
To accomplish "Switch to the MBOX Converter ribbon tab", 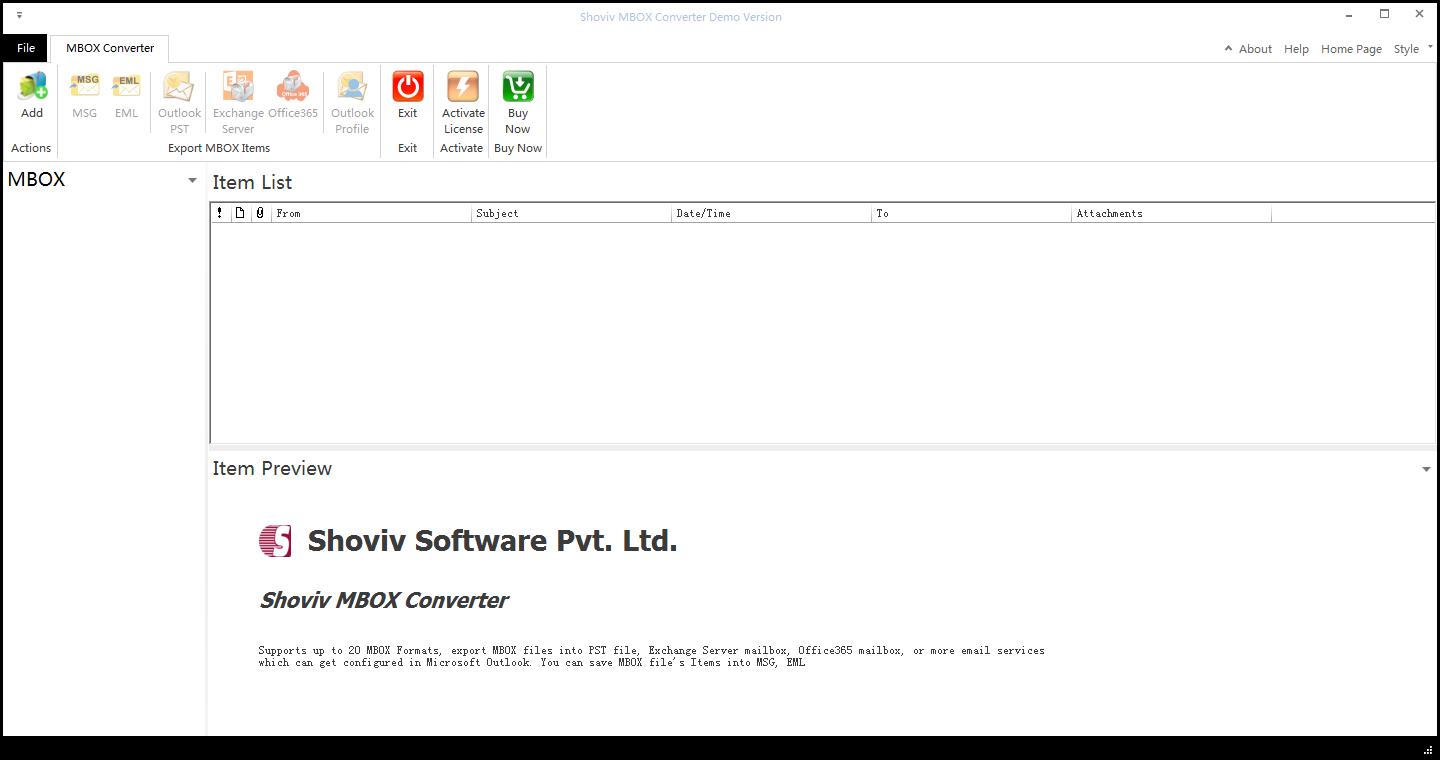I will 110,48.
